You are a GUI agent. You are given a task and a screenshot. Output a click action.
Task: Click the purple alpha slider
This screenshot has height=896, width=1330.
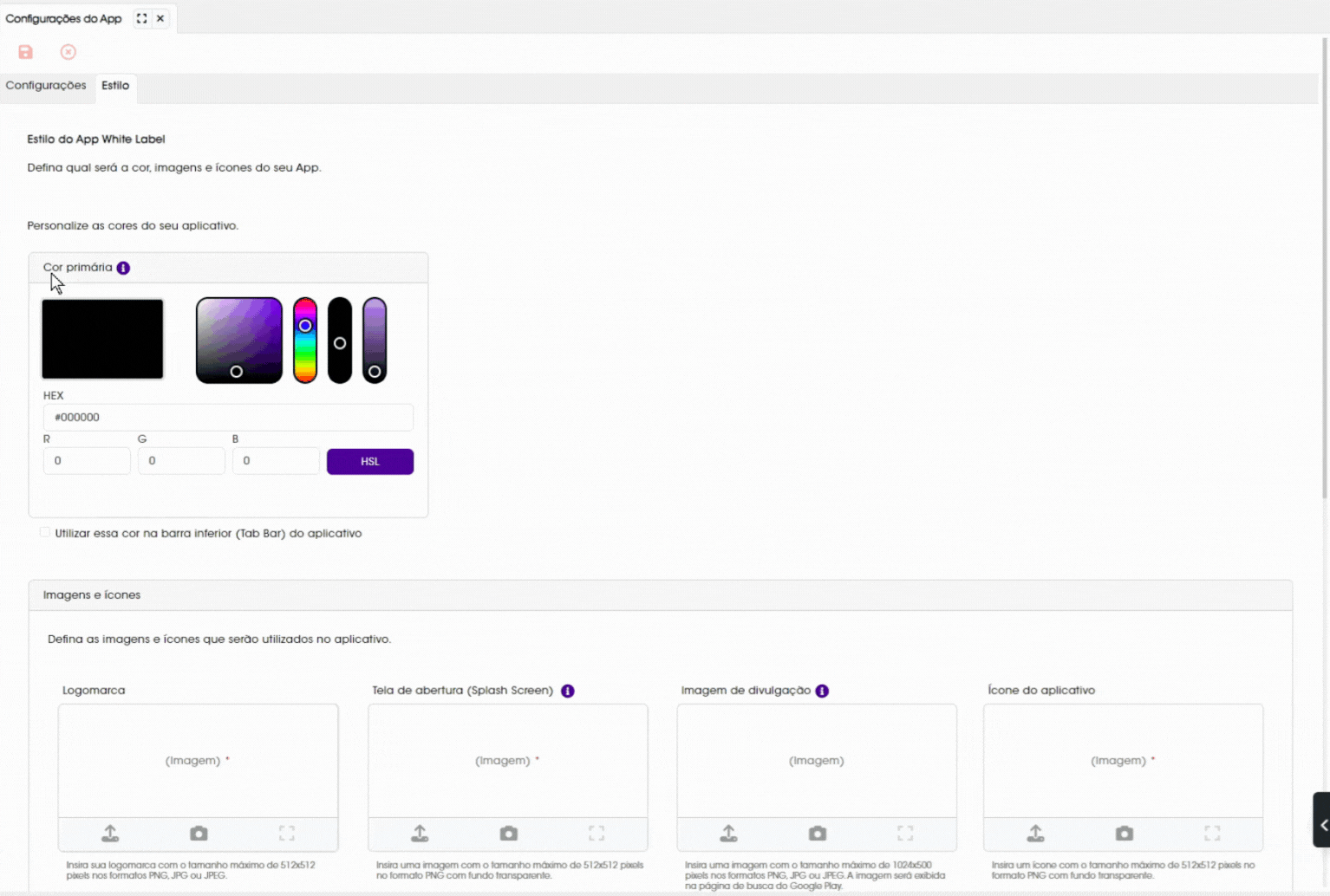click(x=375, y=341)
